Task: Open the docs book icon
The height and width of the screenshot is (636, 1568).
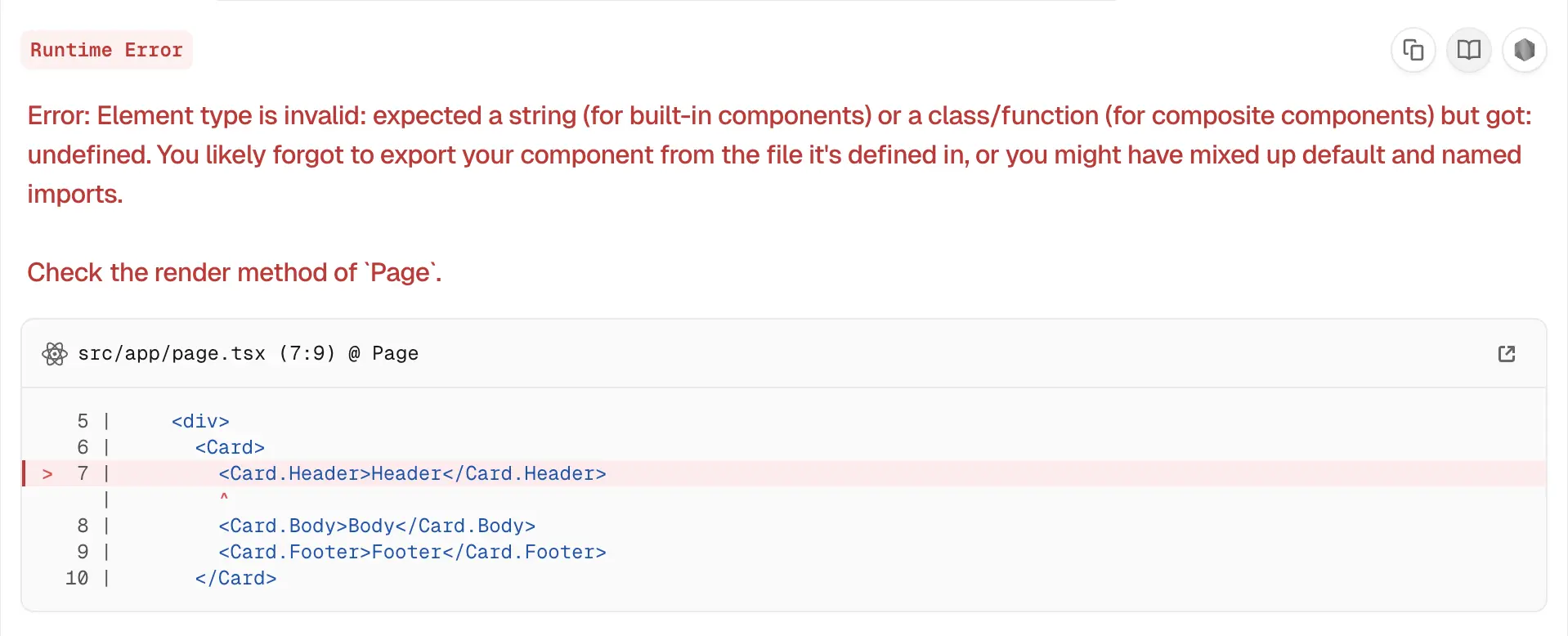Action: [x=1468, y=50]
